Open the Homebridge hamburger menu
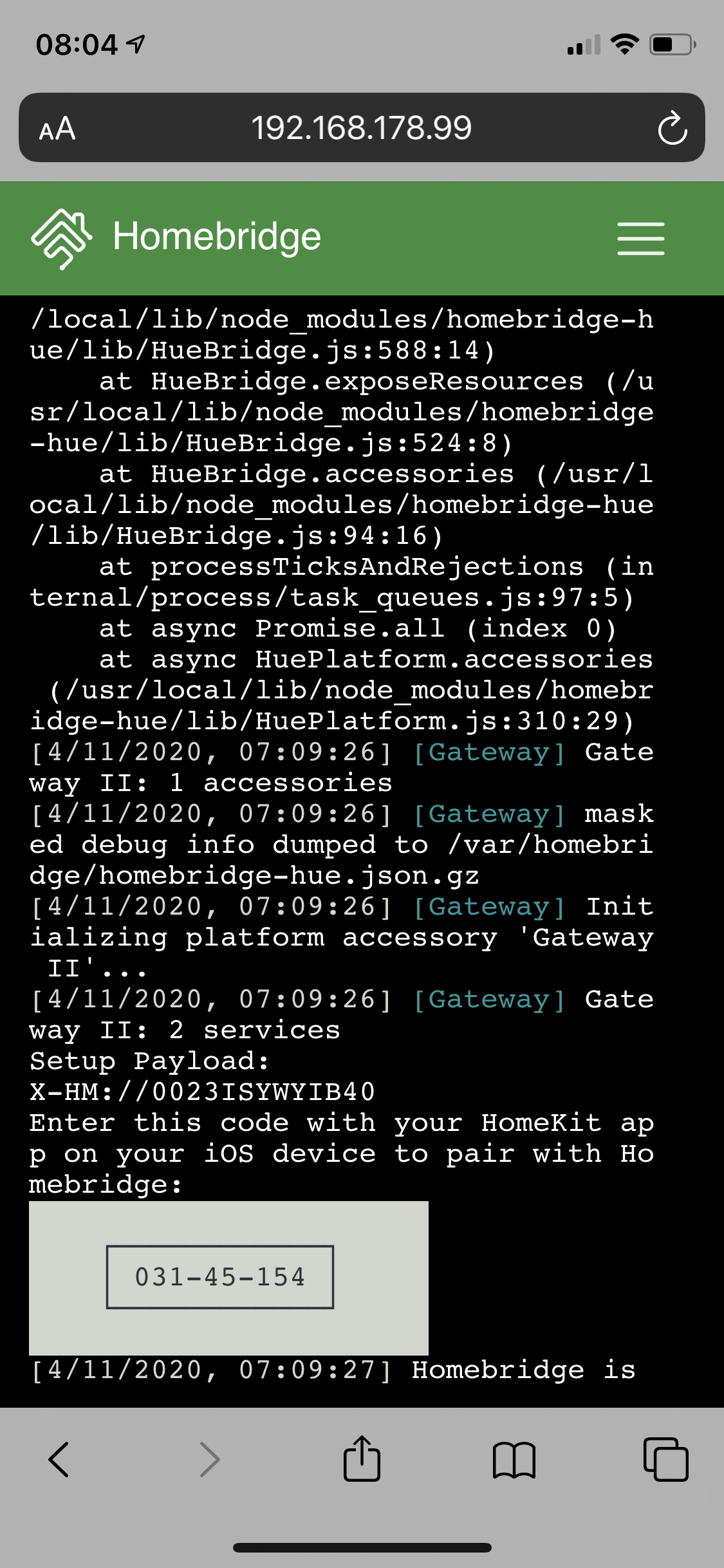 click(x=640, y=239)
